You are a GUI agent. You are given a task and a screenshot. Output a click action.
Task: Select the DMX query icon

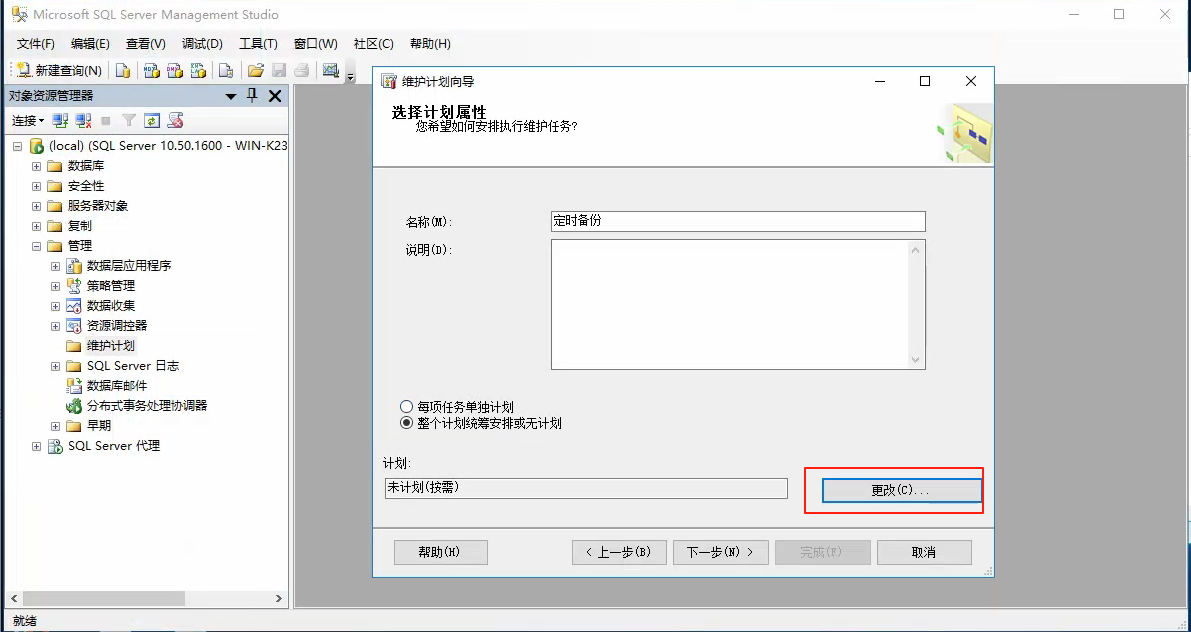(174, 71)
